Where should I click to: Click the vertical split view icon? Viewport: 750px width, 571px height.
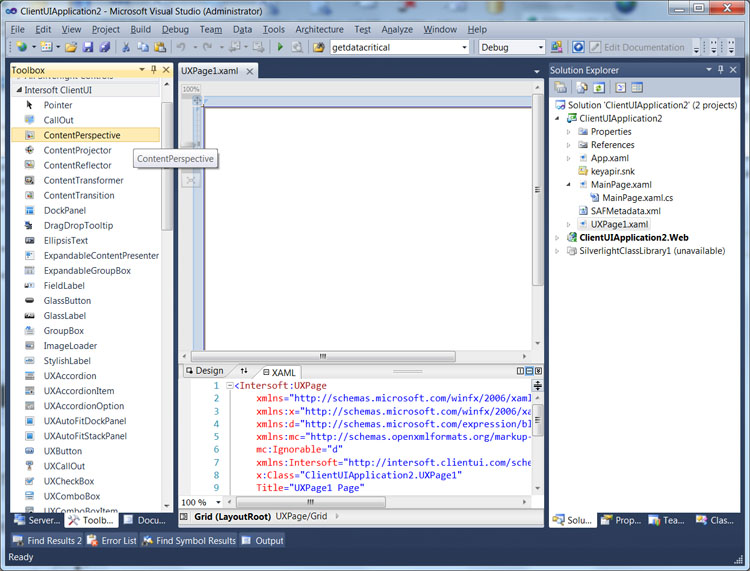click(x=520, y=371)
